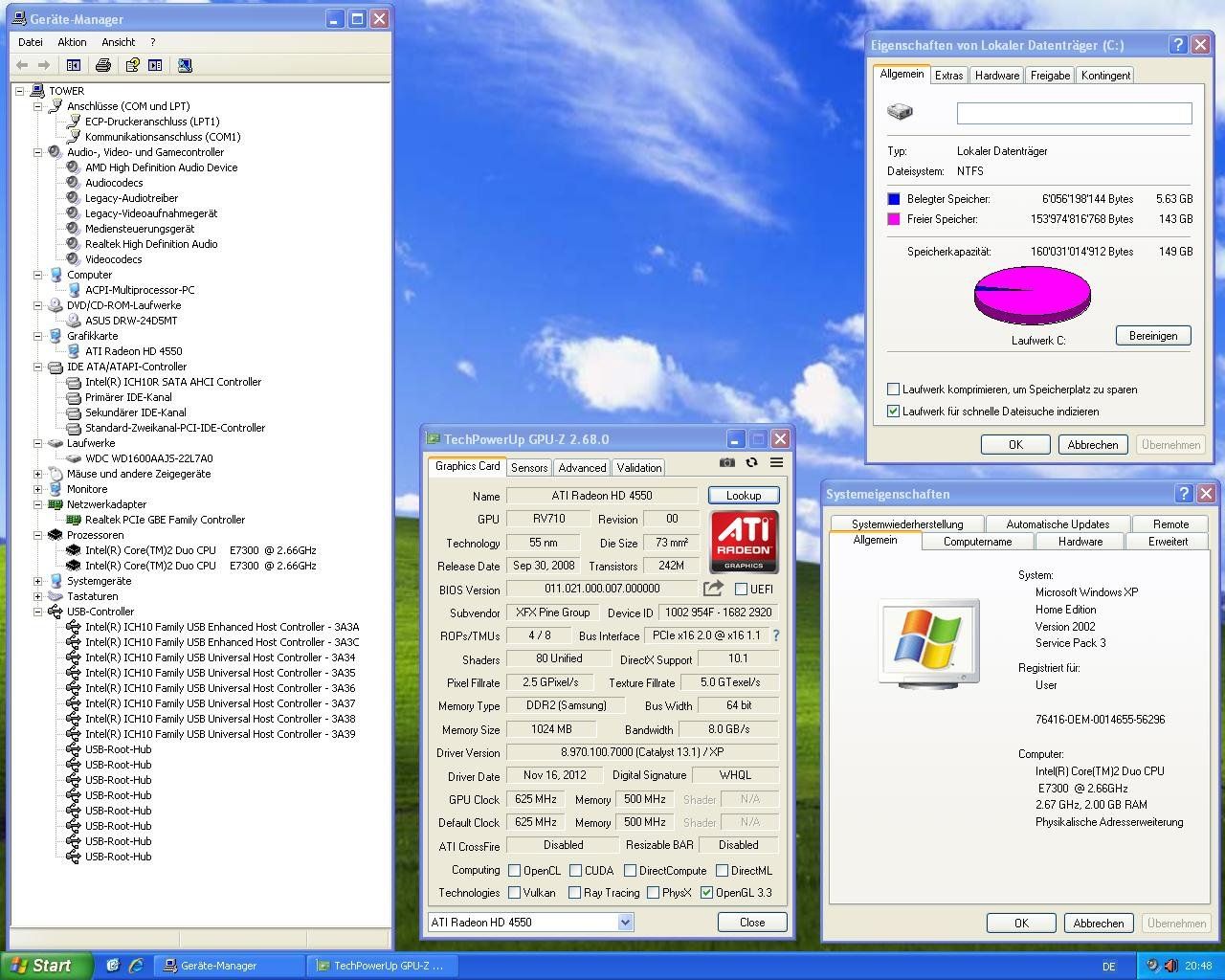Click the properties icon in Geräte-Manager toolbar
Image resolution: width=1225 pixels, height=980 pixels.
[x=133, y=65]
